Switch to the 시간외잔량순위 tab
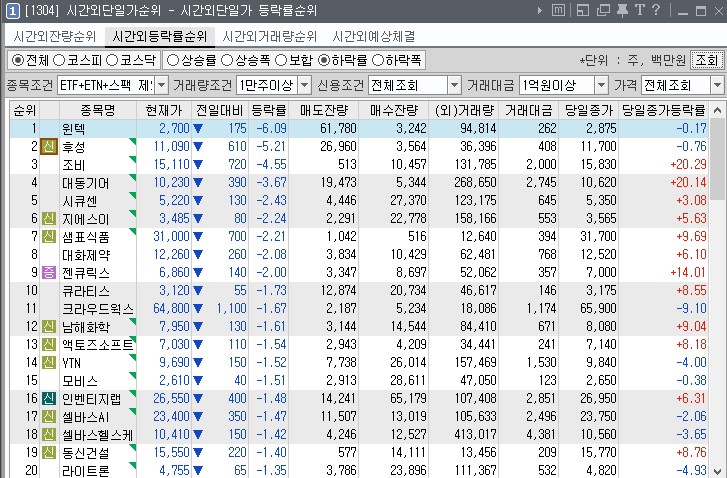727x478 pixels. (x=55, y=36)
